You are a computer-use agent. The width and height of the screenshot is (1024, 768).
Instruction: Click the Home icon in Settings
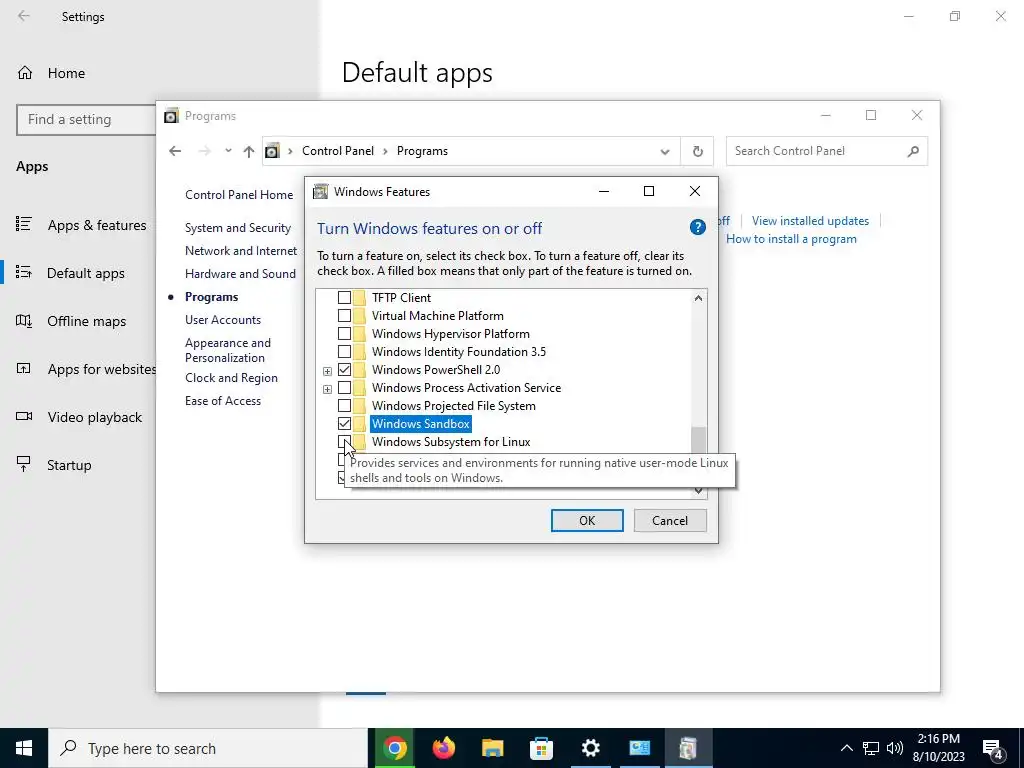point(25,72)
